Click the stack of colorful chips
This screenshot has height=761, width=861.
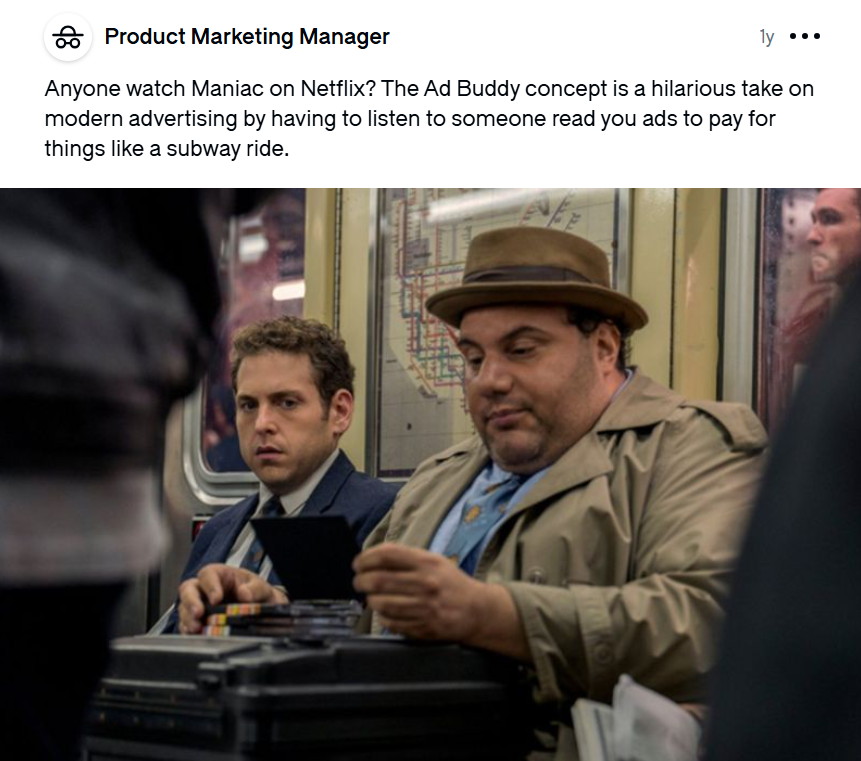coord(231,618)
